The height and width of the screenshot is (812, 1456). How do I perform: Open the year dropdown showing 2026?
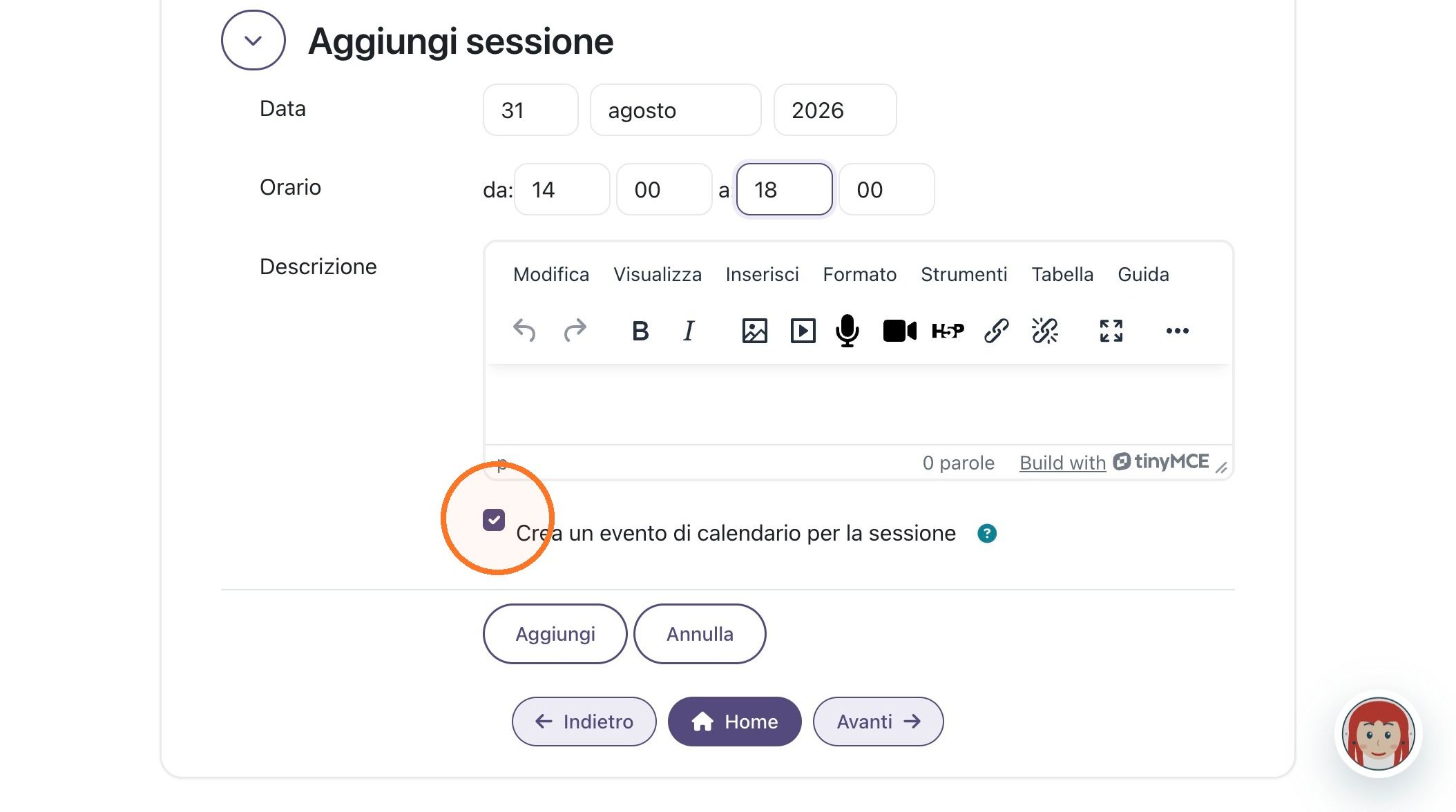pyautogui.click(x=835, y=110)
